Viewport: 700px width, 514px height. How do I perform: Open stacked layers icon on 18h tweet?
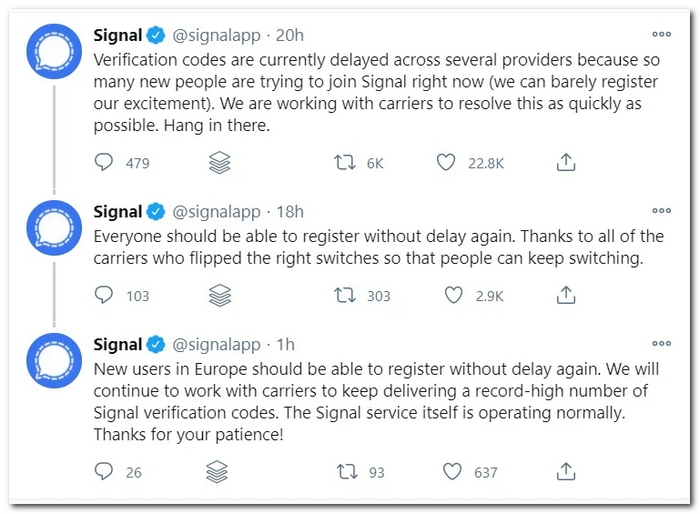pyautogui.click(x=220, y=295)
